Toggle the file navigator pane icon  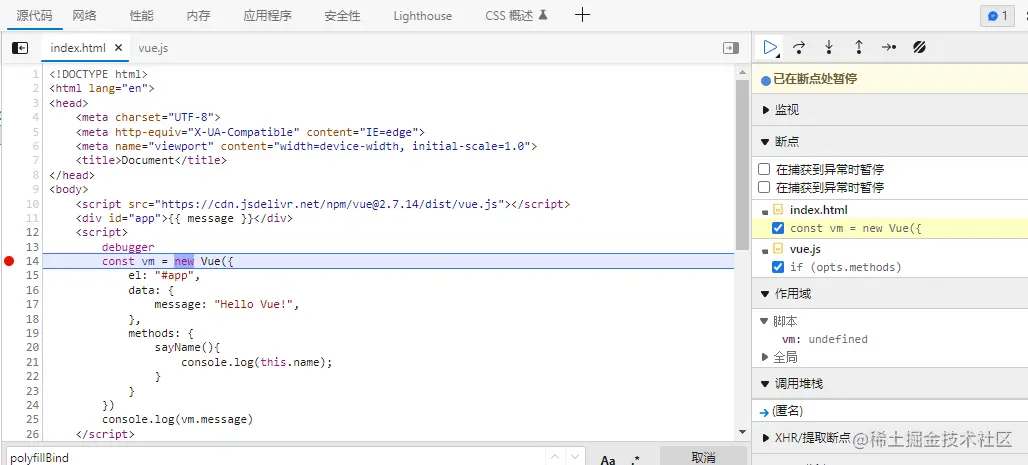coord(20,48)
